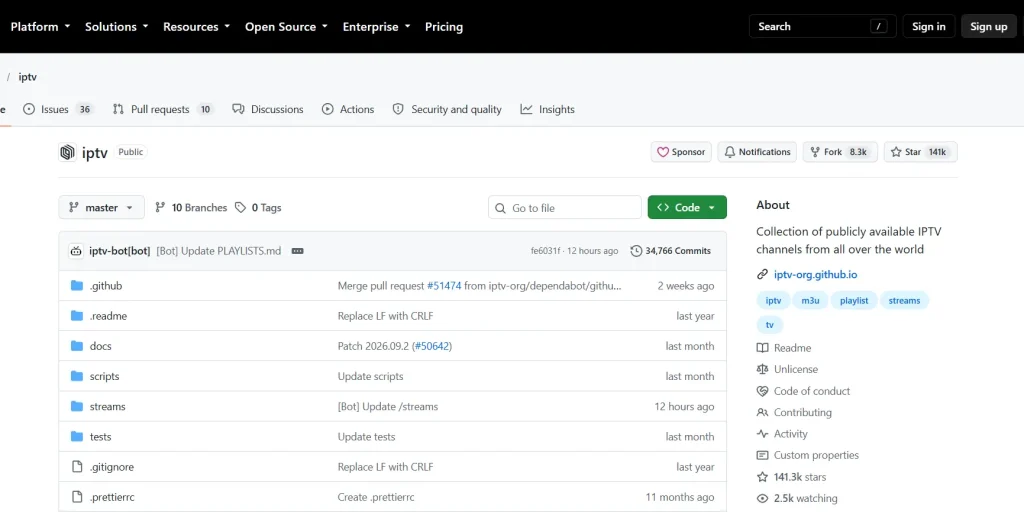Click the Search input box

coord(822,27)
